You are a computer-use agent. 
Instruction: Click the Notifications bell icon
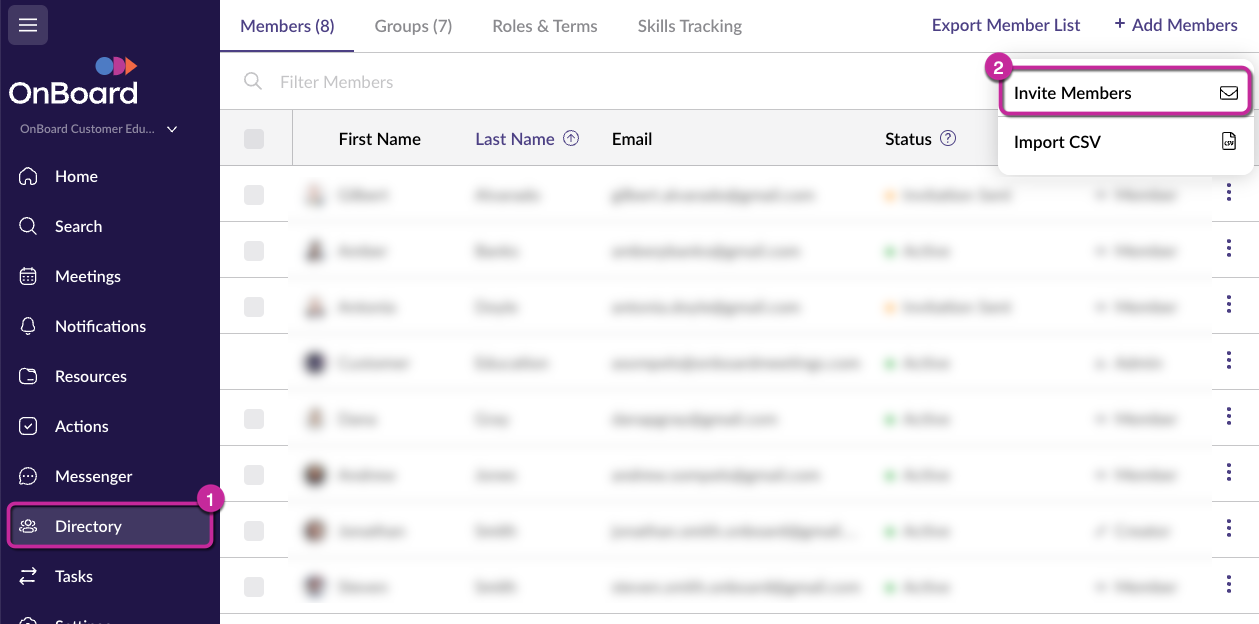(28, 326)
